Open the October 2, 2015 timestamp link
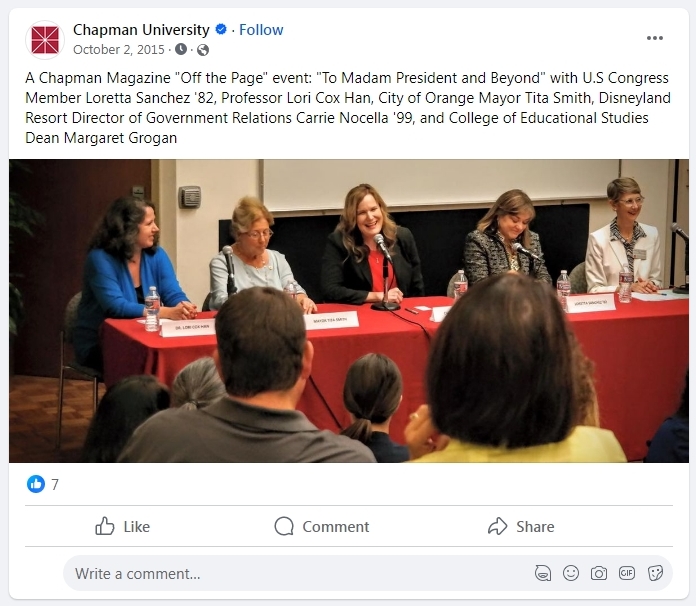This screenshot has height=606, width=696. tap(119, 49)
